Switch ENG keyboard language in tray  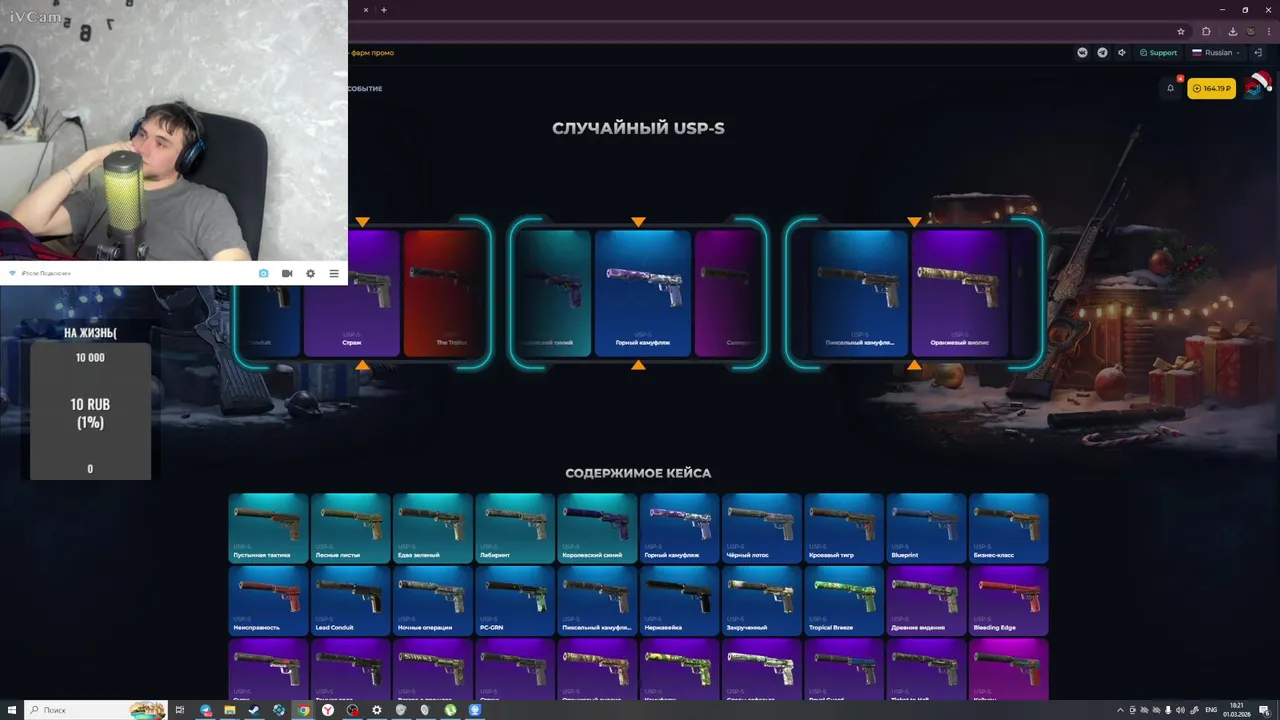click(1211, 710)
